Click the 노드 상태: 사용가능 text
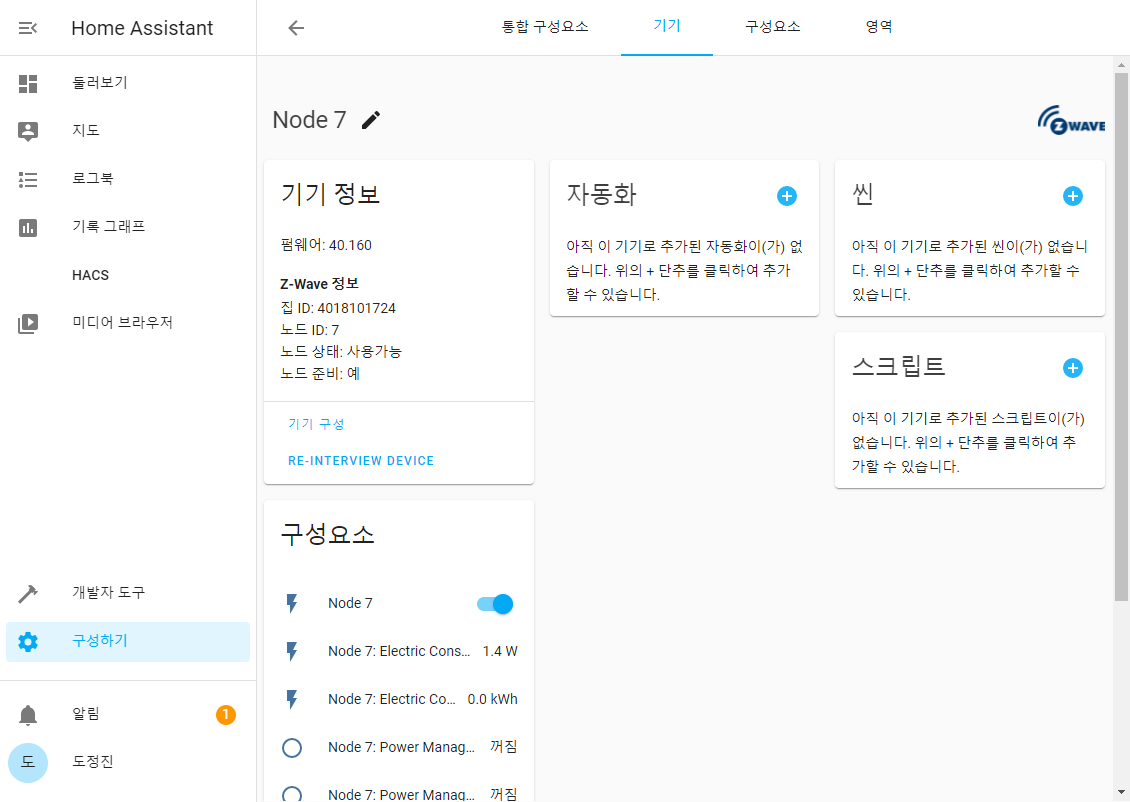Viewport: 1130px width, 802px height. pyautogui.click(x=341, y=352)
